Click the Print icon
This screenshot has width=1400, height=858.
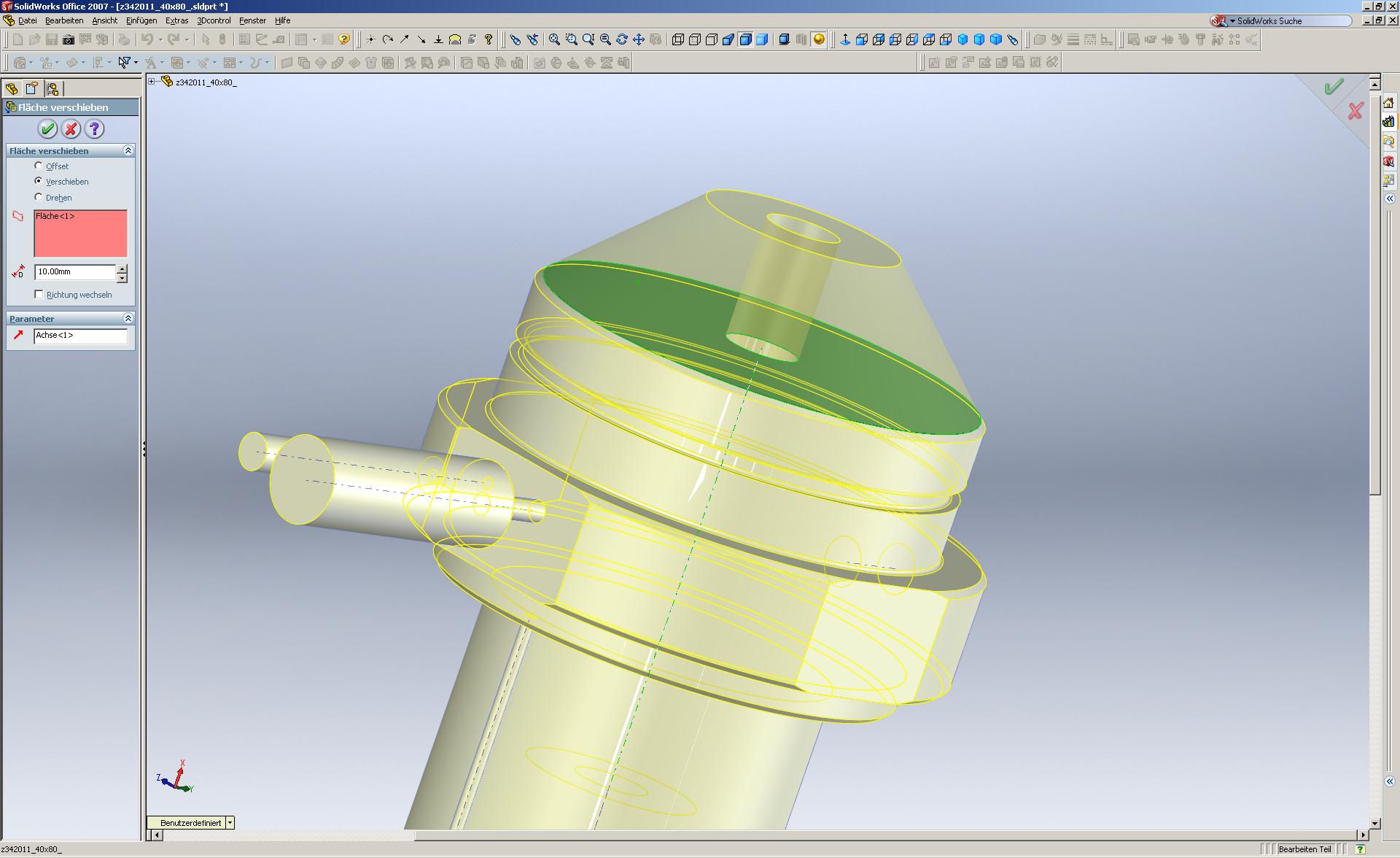tap(124, 39)
